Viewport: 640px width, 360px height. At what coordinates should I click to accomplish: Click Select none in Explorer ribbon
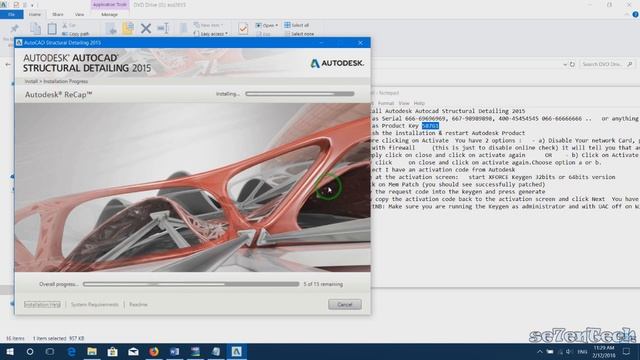point(299,34)
